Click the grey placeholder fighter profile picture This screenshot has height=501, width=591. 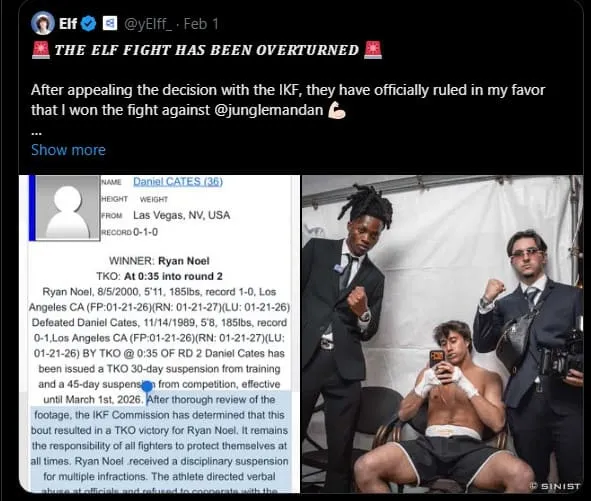coord(68,208)
